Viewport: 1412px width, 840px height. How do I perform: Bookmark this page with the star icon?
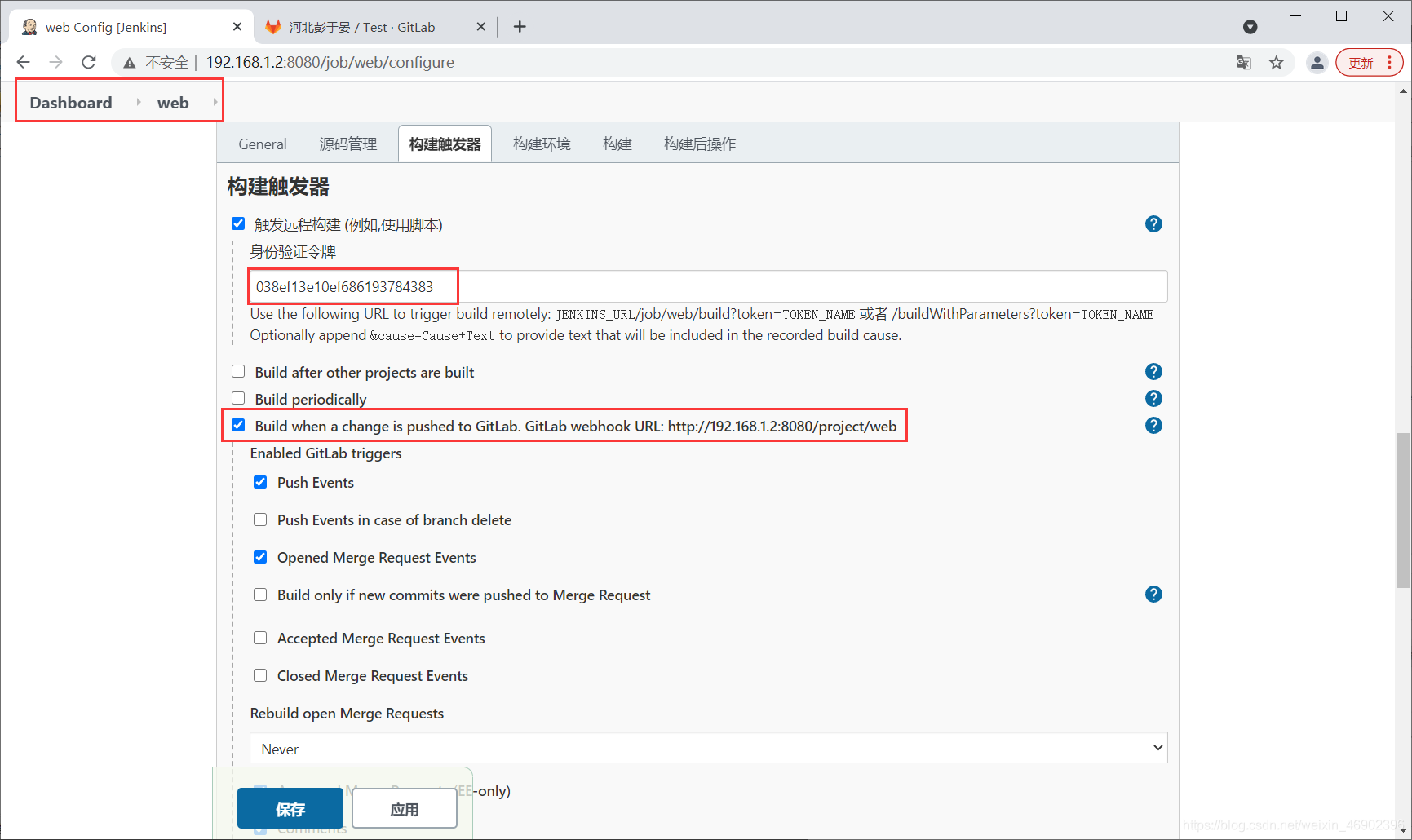(1277, 62)
